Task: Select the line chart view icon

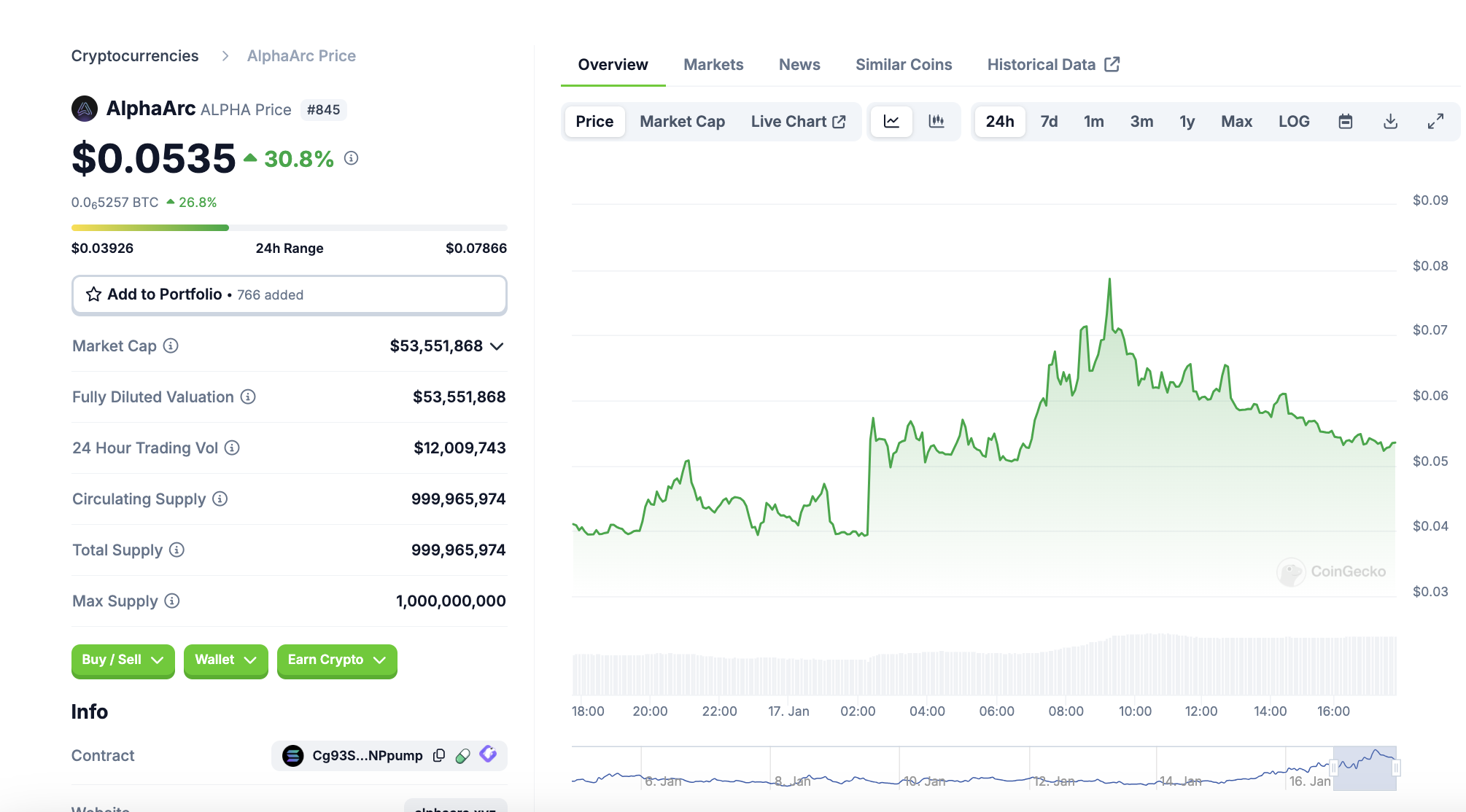Action: [891, 122]
